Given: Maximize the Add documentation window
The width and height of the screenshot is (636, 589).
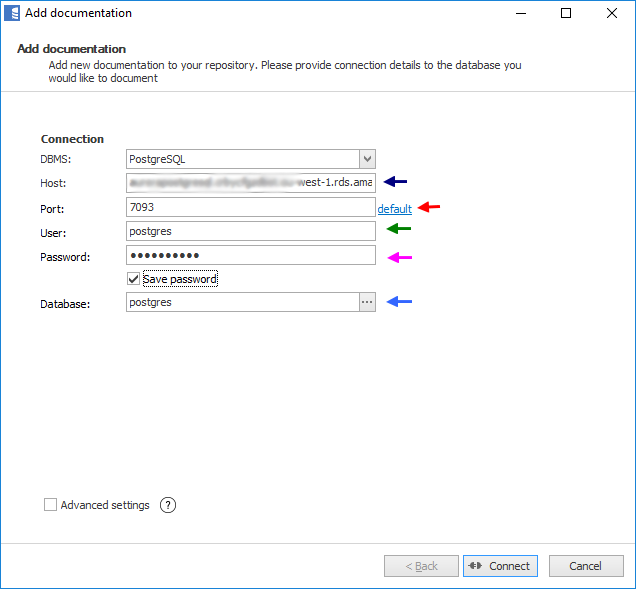Looking at the screenshot, I should click(566, 13).
